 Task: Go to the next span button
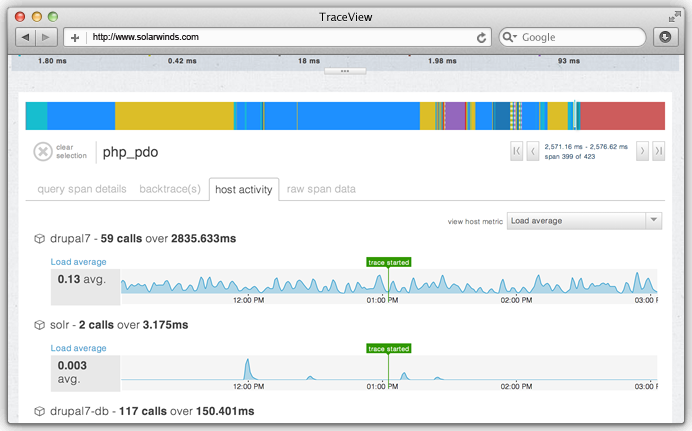tap(642, 151)
